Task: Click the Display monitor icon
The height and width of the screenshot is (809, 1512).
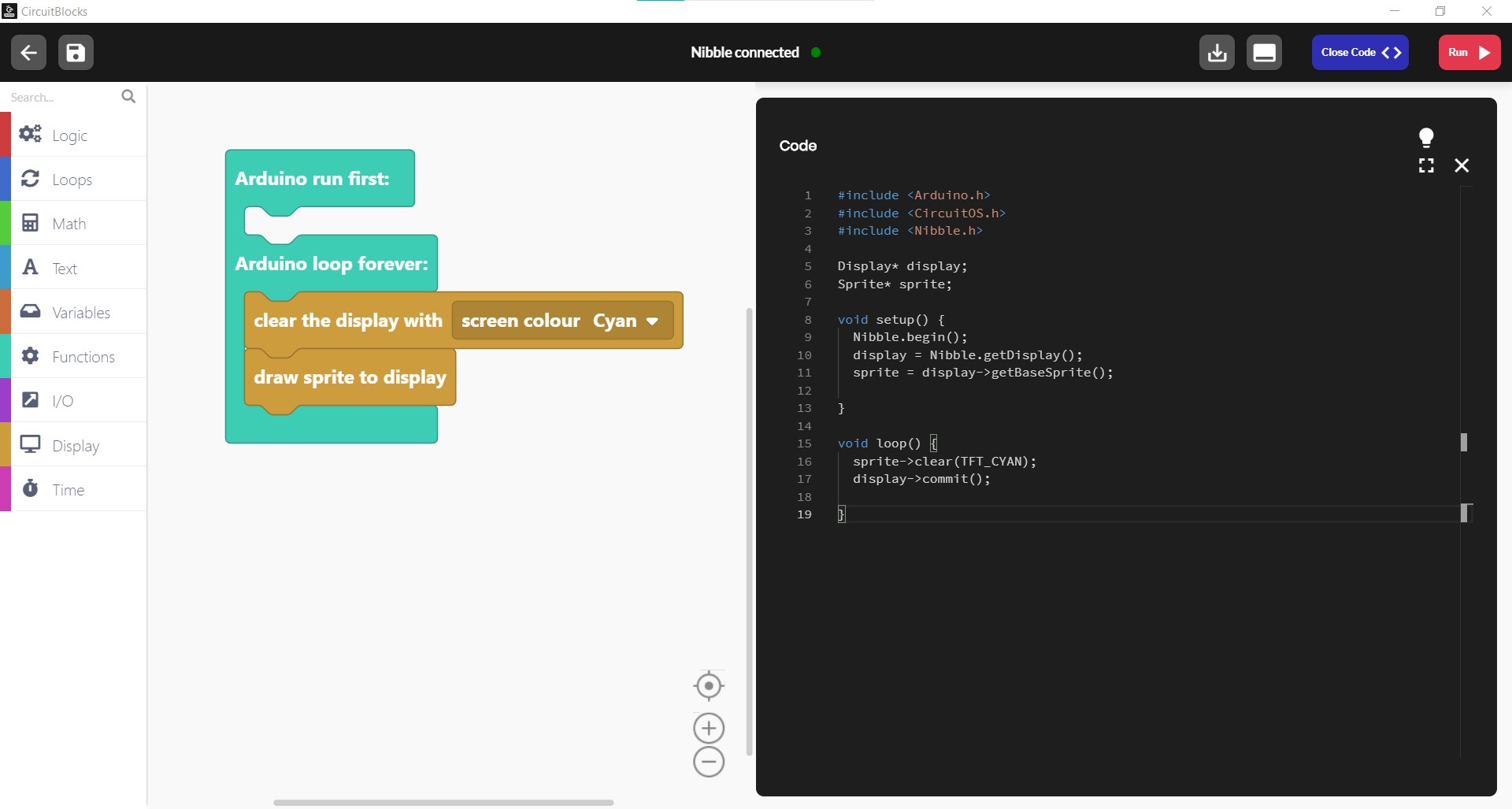Action: [30, 444]
